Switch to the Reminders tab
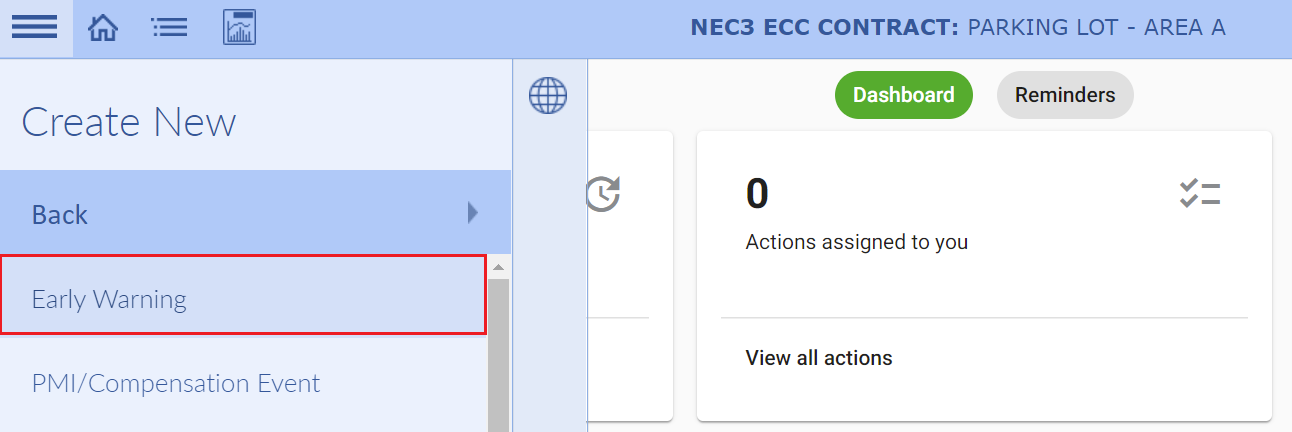Screen dimensions: 1292x432 point(1065,95)
